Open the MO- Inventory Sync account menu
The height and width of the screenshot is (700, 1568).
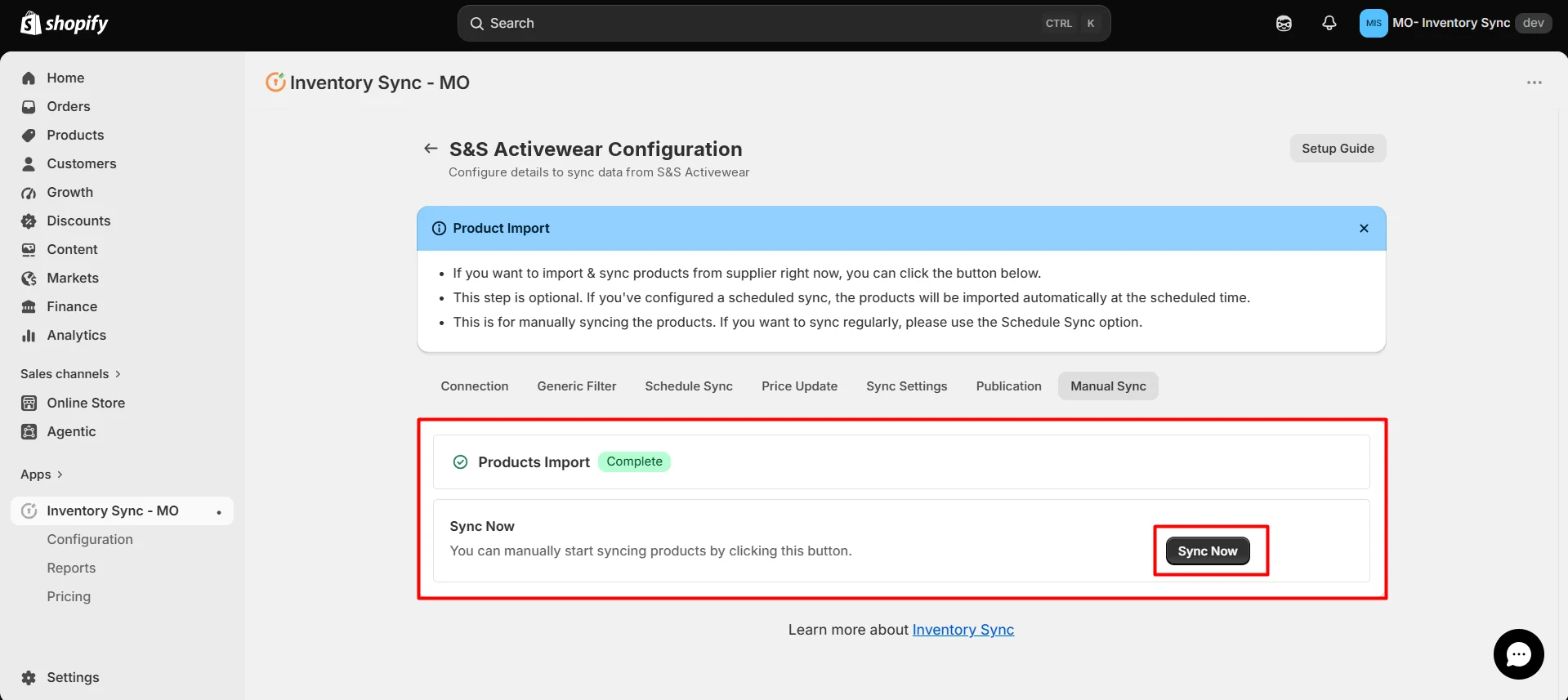[x=1455, y=23]
